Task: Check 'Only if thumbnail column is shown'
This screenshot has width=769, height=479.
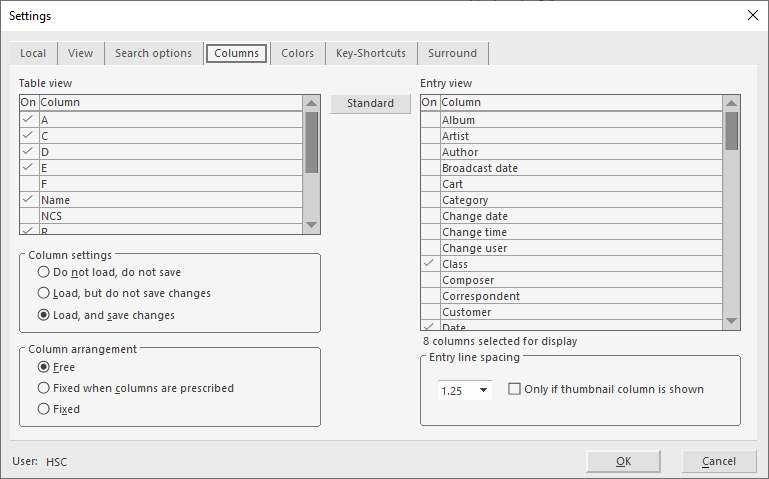Action: tap(514, 389)
